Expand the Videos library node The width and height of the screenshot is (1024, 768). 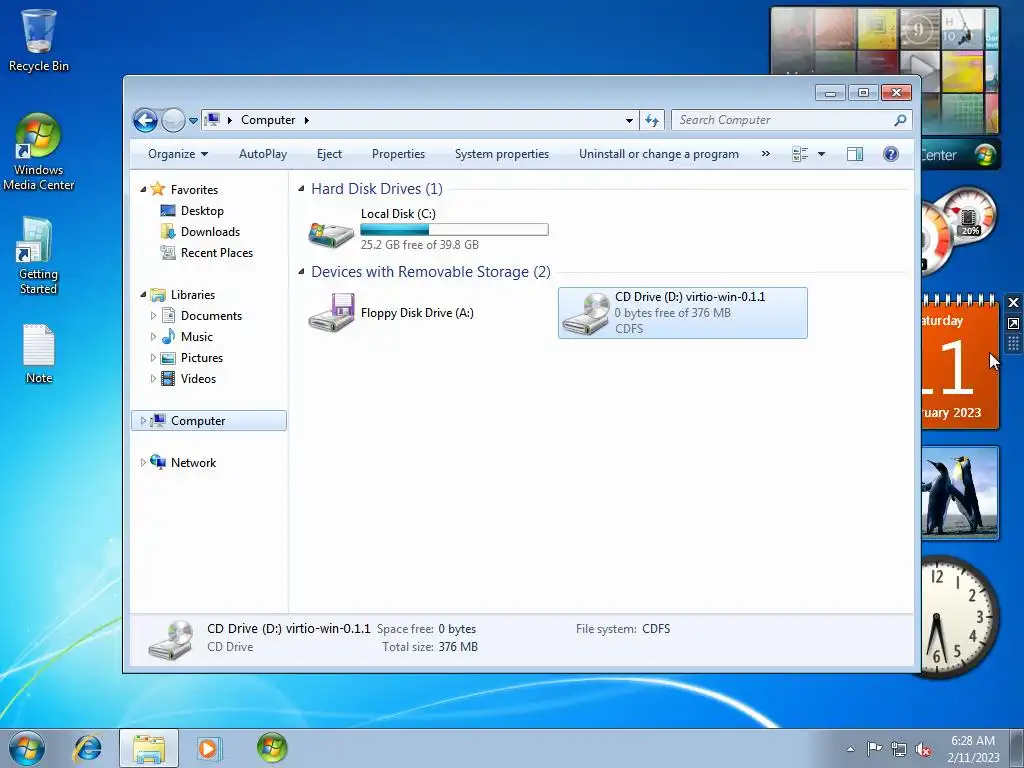(153, 379)
